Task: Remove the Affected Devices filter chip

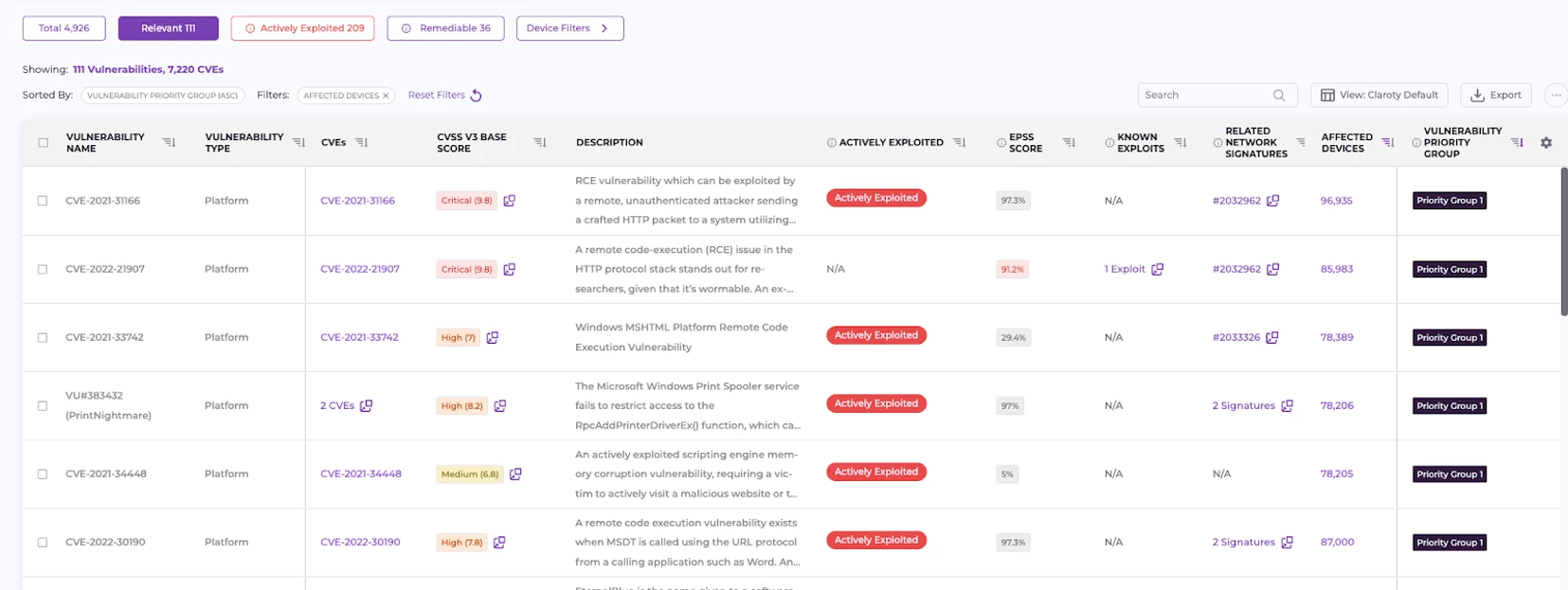Action: coord(386,96)
